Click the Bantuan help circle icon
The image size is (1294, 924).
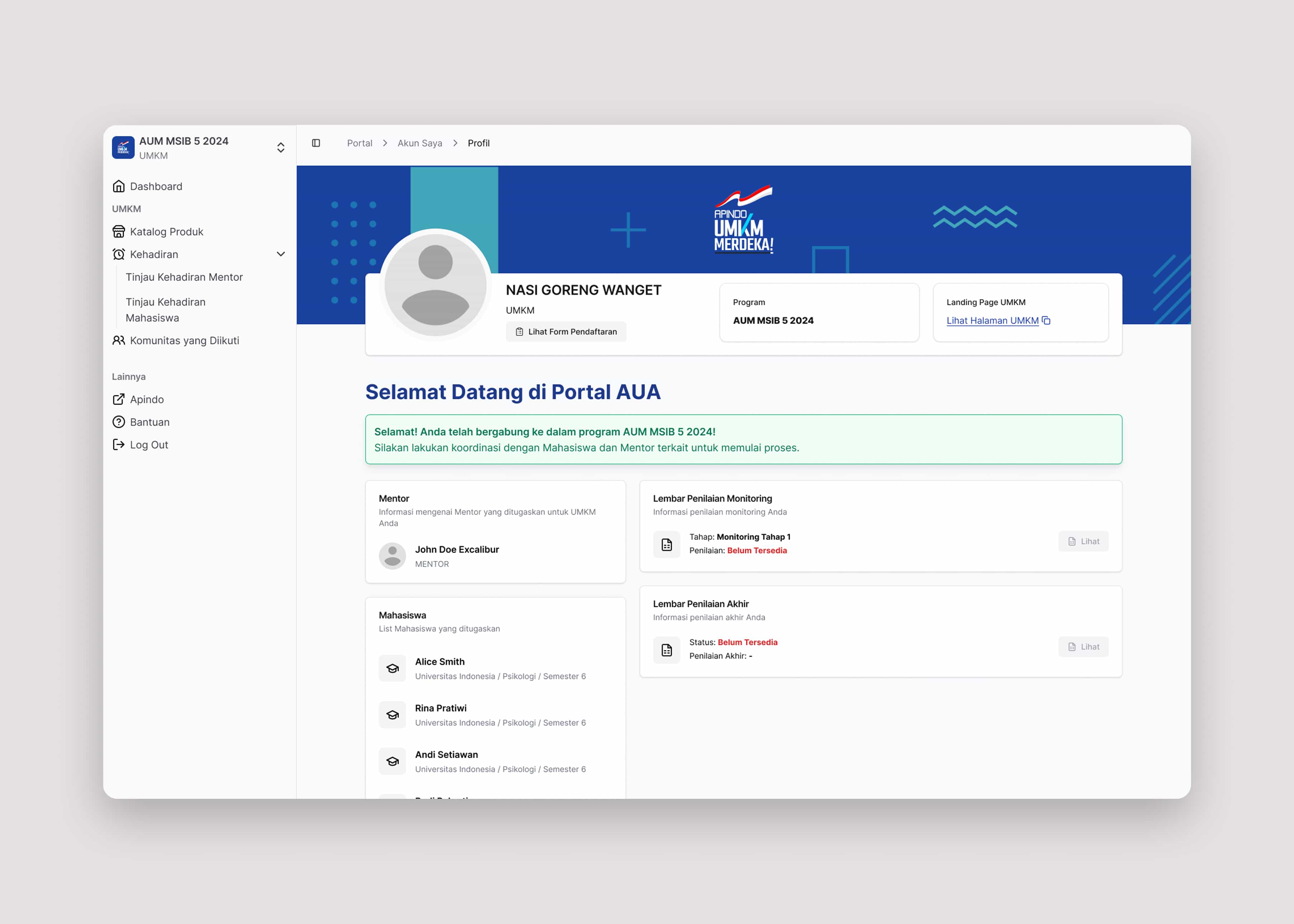(x=118, y=422)
